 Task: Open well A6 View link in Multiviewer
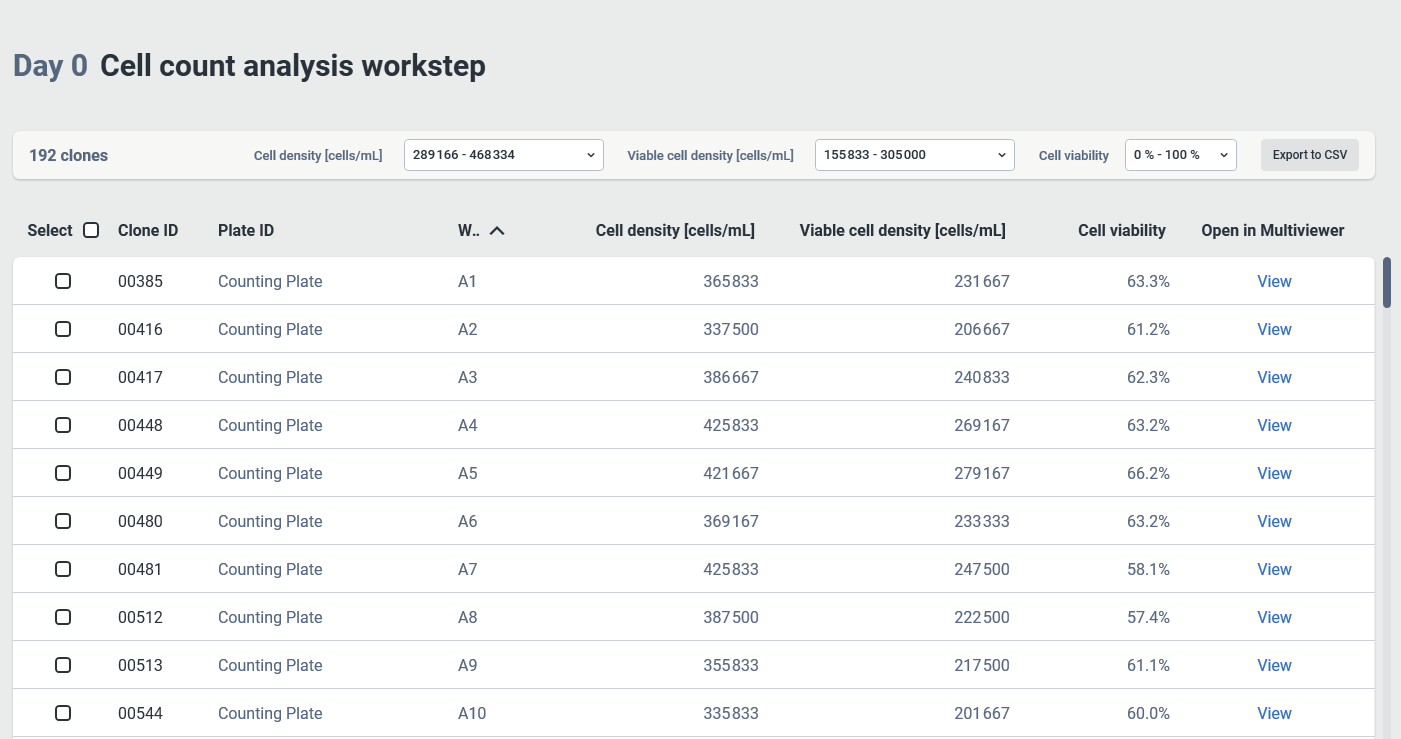pos(1274,521)
